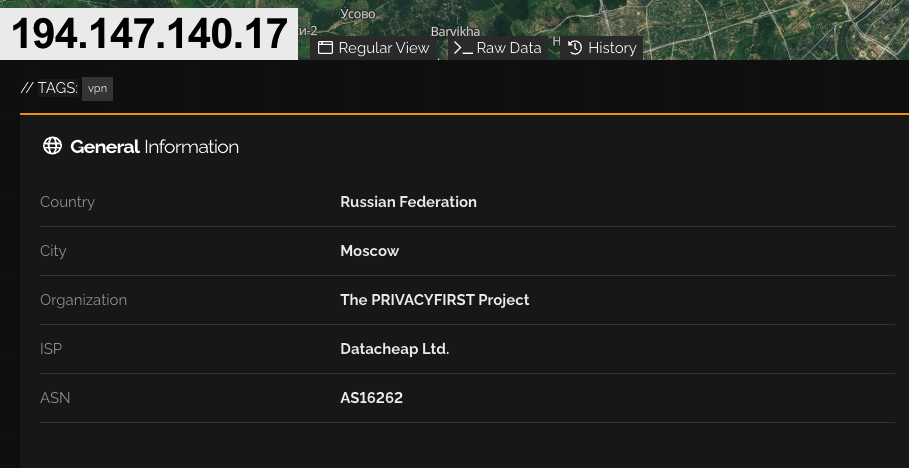The width and height of the screenshot is (909, 468).
Task: Click the globe icon next to General Information
Action: click(52, 146)
